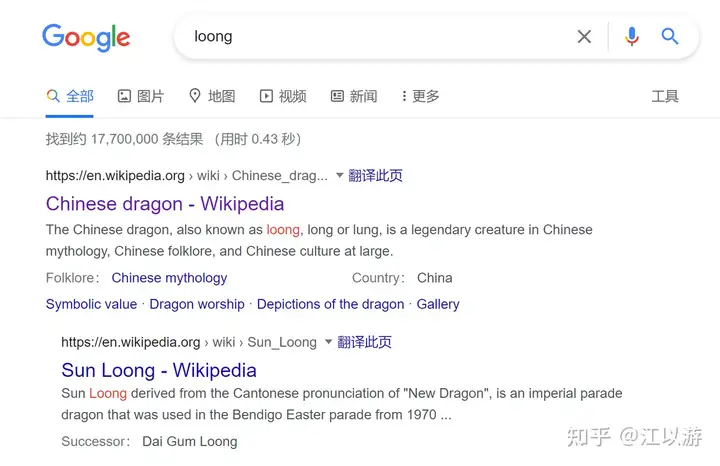Open the Depictions of the dragon sitelink

tap(331, 304)
